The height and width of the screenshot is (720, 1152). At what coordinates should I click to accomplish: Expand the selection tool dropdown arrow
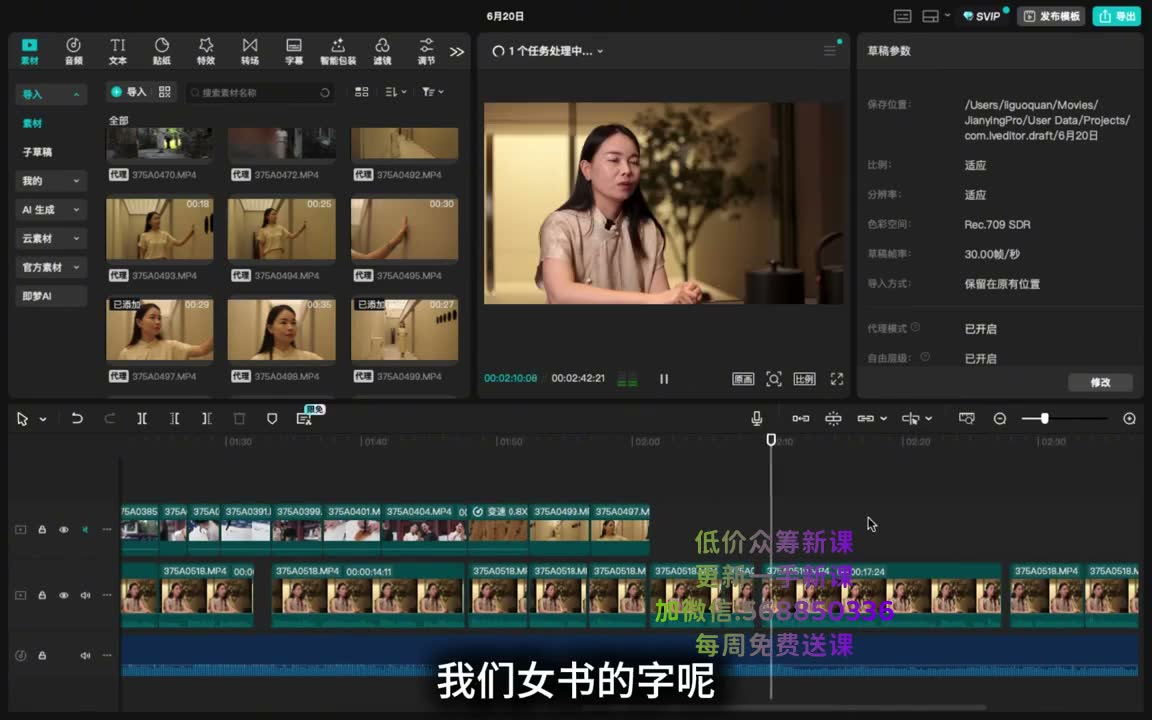[43, 419]
